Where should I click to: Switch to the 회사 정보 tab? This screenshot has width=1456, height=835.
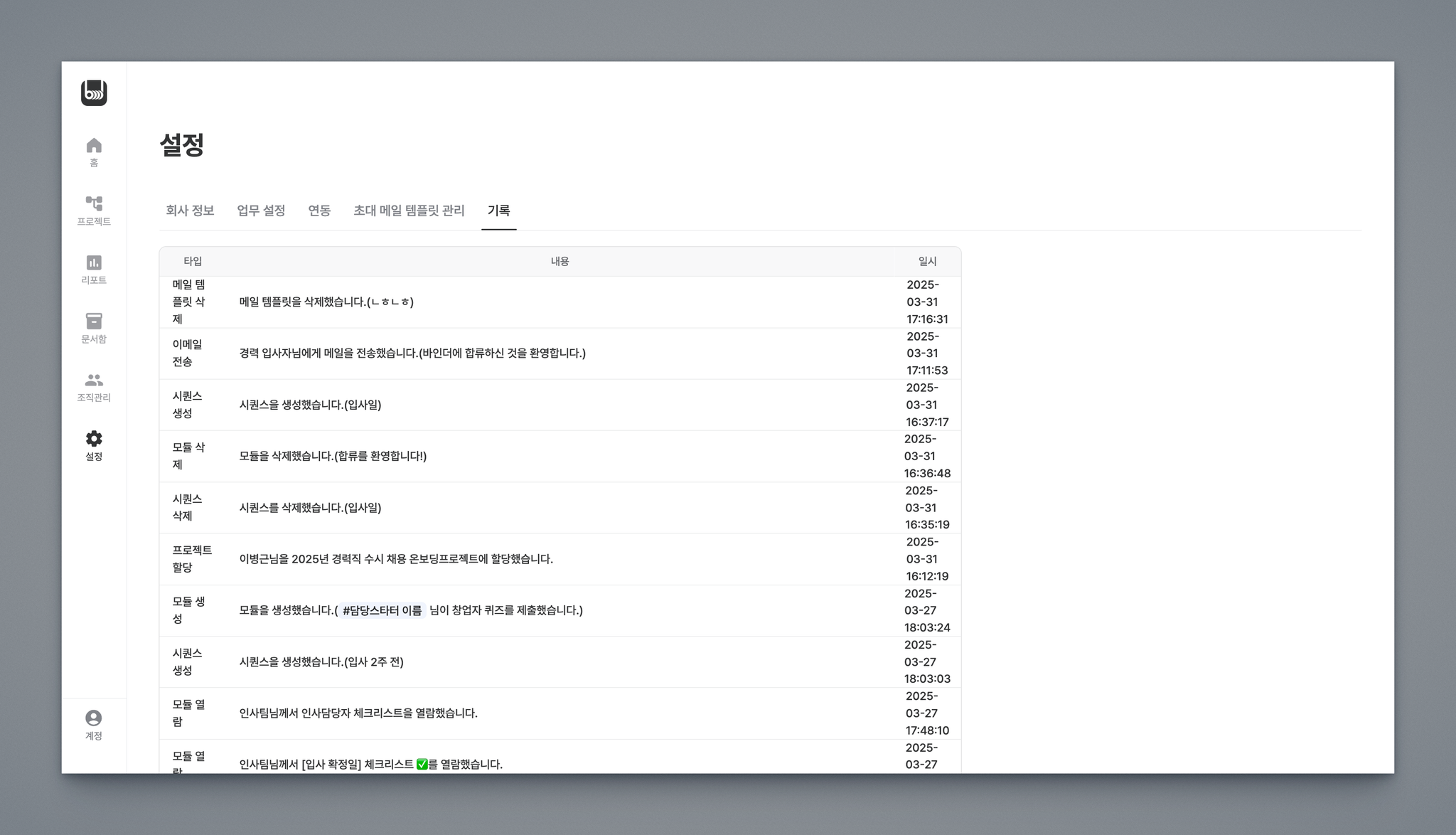click(190, 211)
